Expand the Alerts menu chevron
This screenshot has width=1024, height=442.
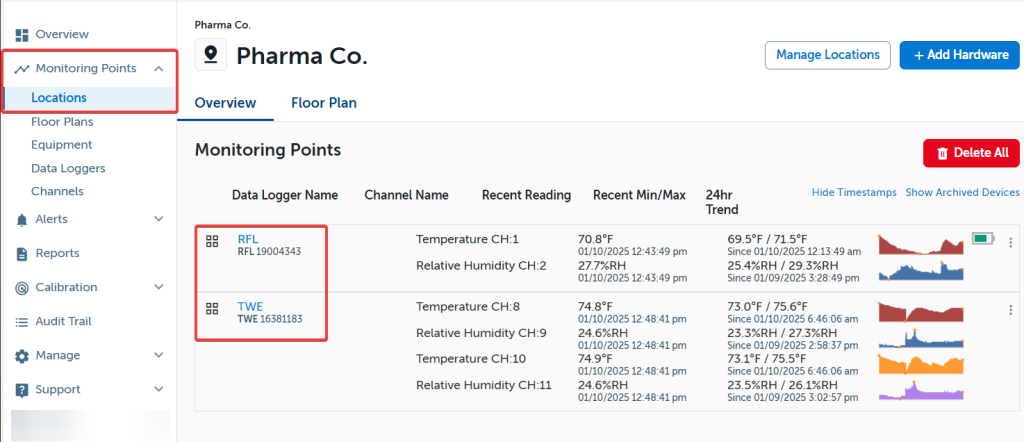[158, 219]
